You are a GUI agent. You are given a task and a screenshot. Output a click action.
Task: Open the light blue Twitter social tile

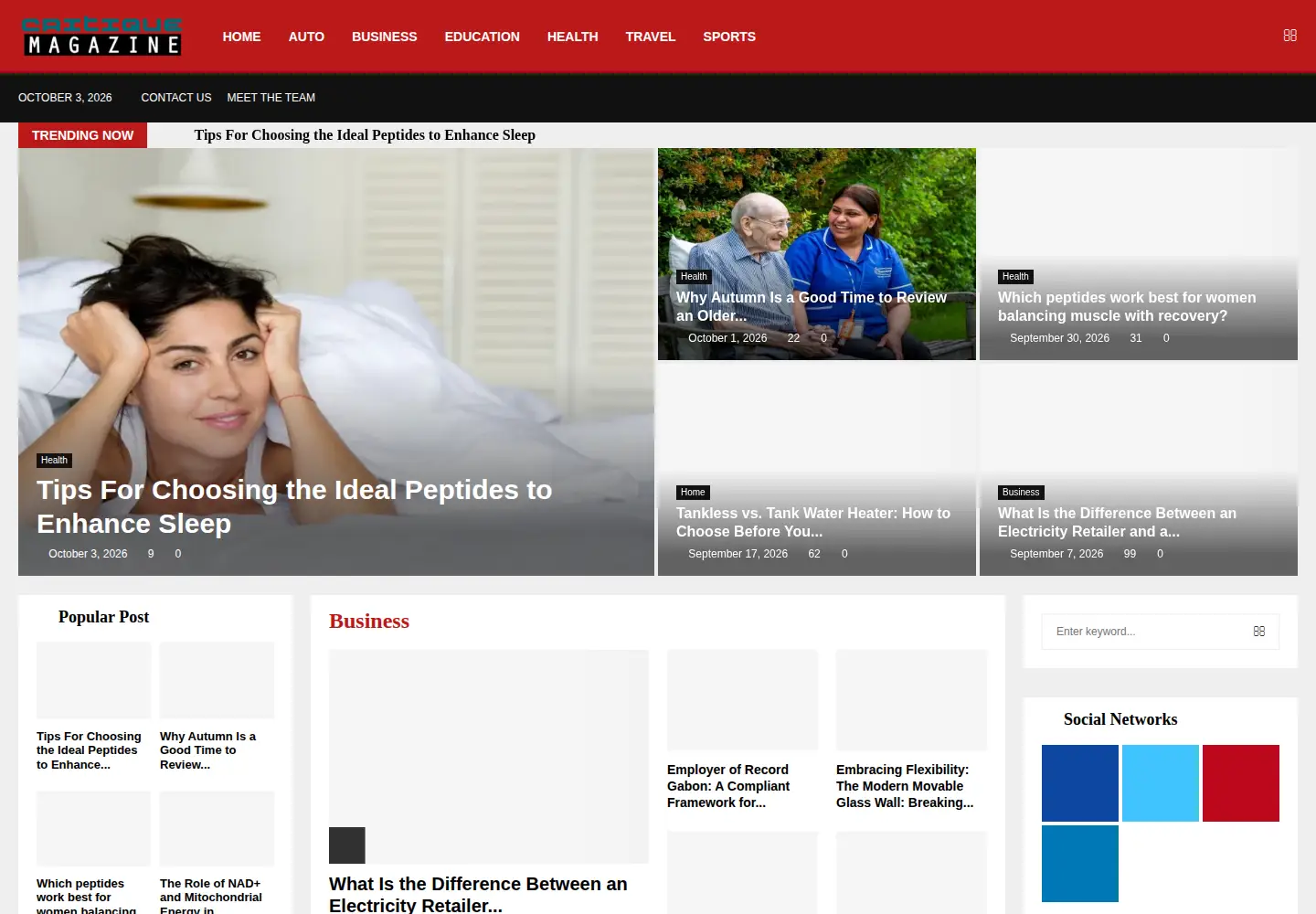1161,783
